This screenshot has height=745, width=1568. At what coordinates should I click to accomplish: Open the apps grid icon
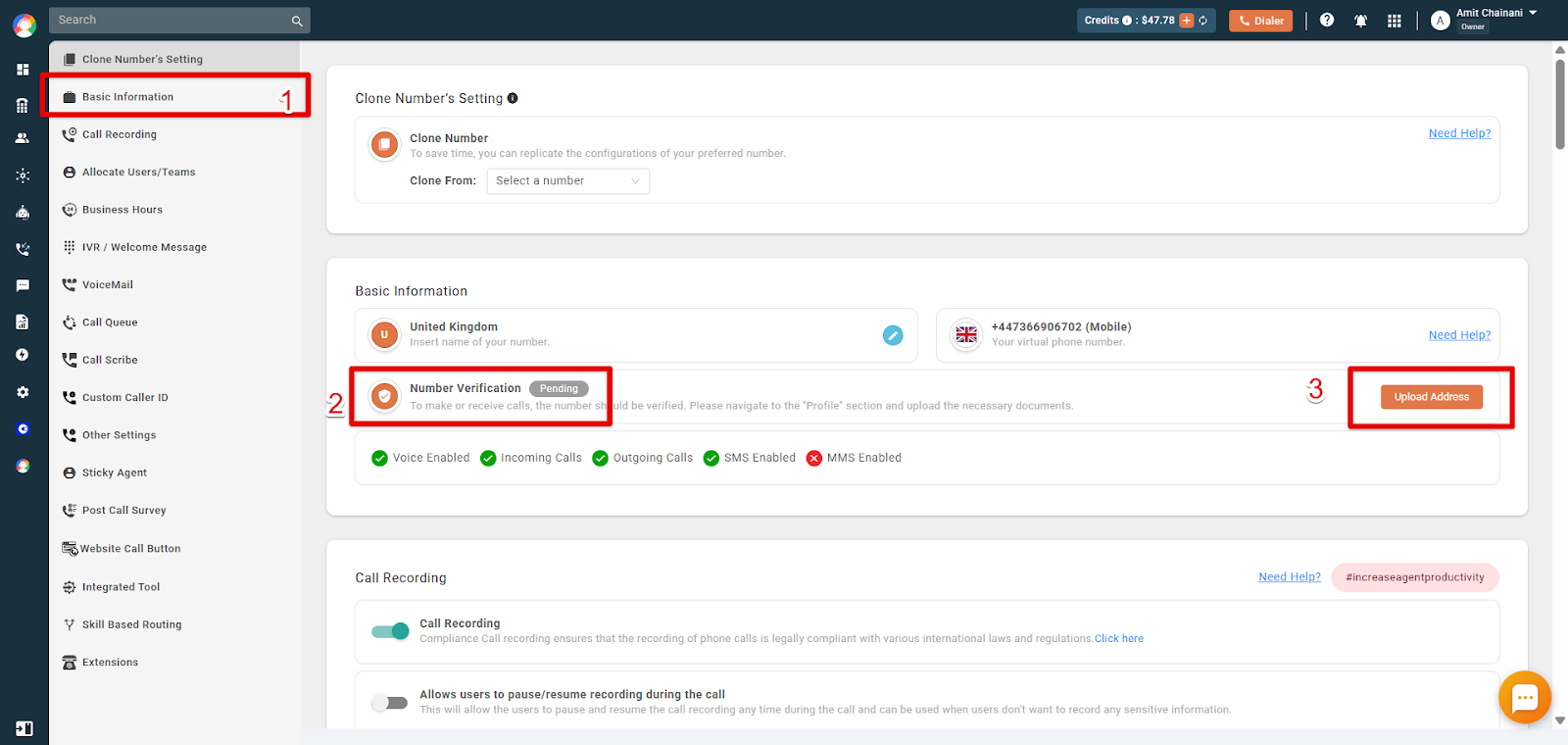point(1395,21)
